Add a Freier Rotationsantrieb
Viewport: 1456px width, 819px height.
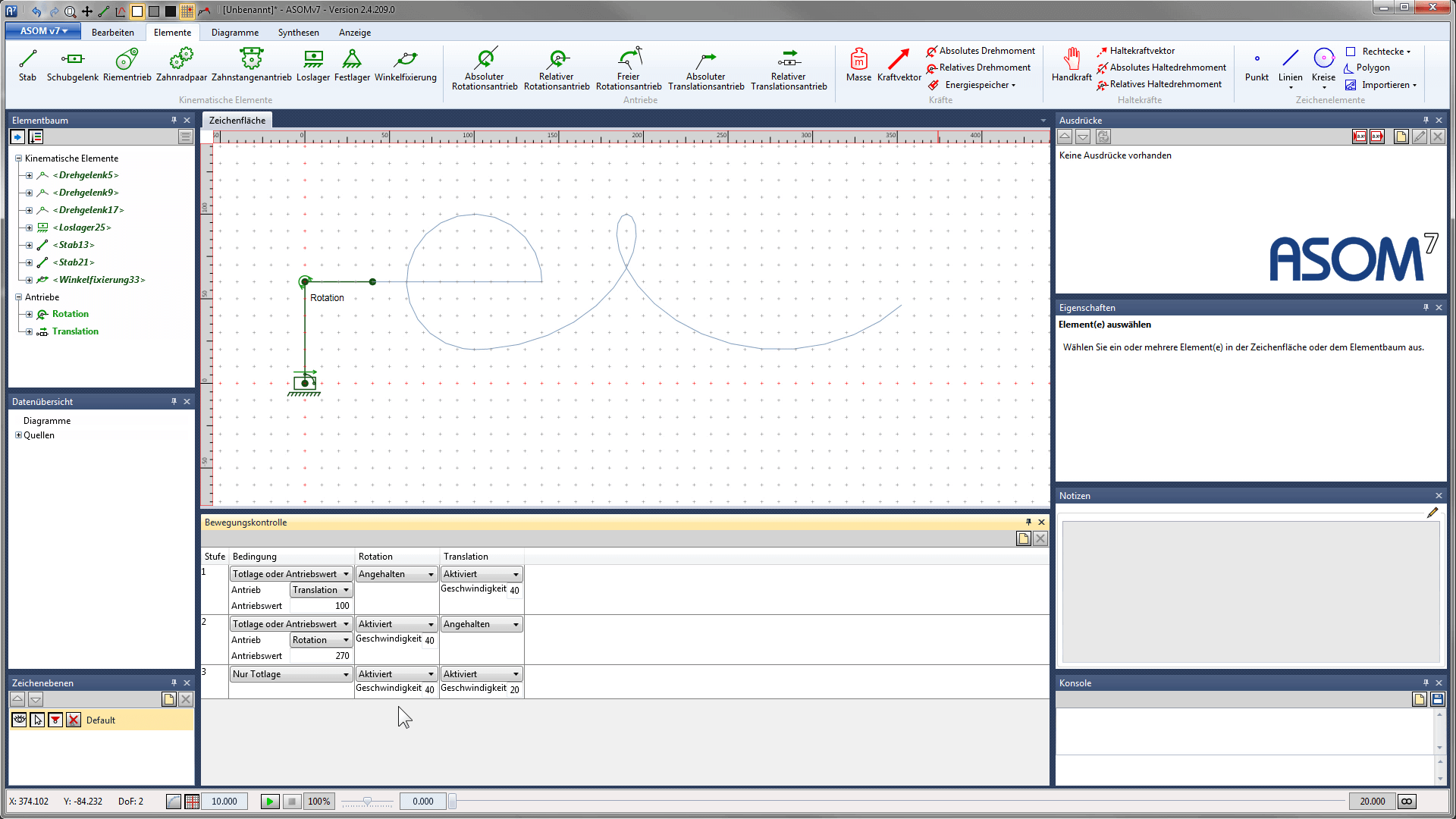629,70
